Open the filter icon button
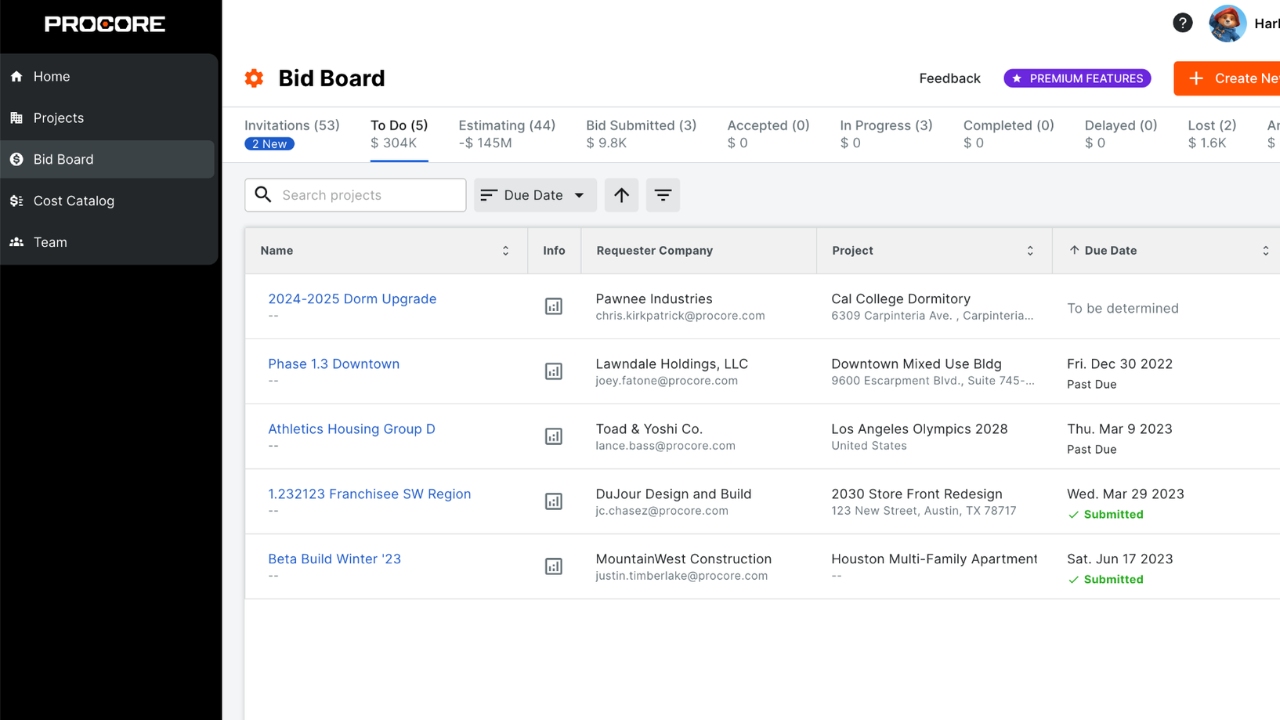The image size is (1280, 720). 663,195
